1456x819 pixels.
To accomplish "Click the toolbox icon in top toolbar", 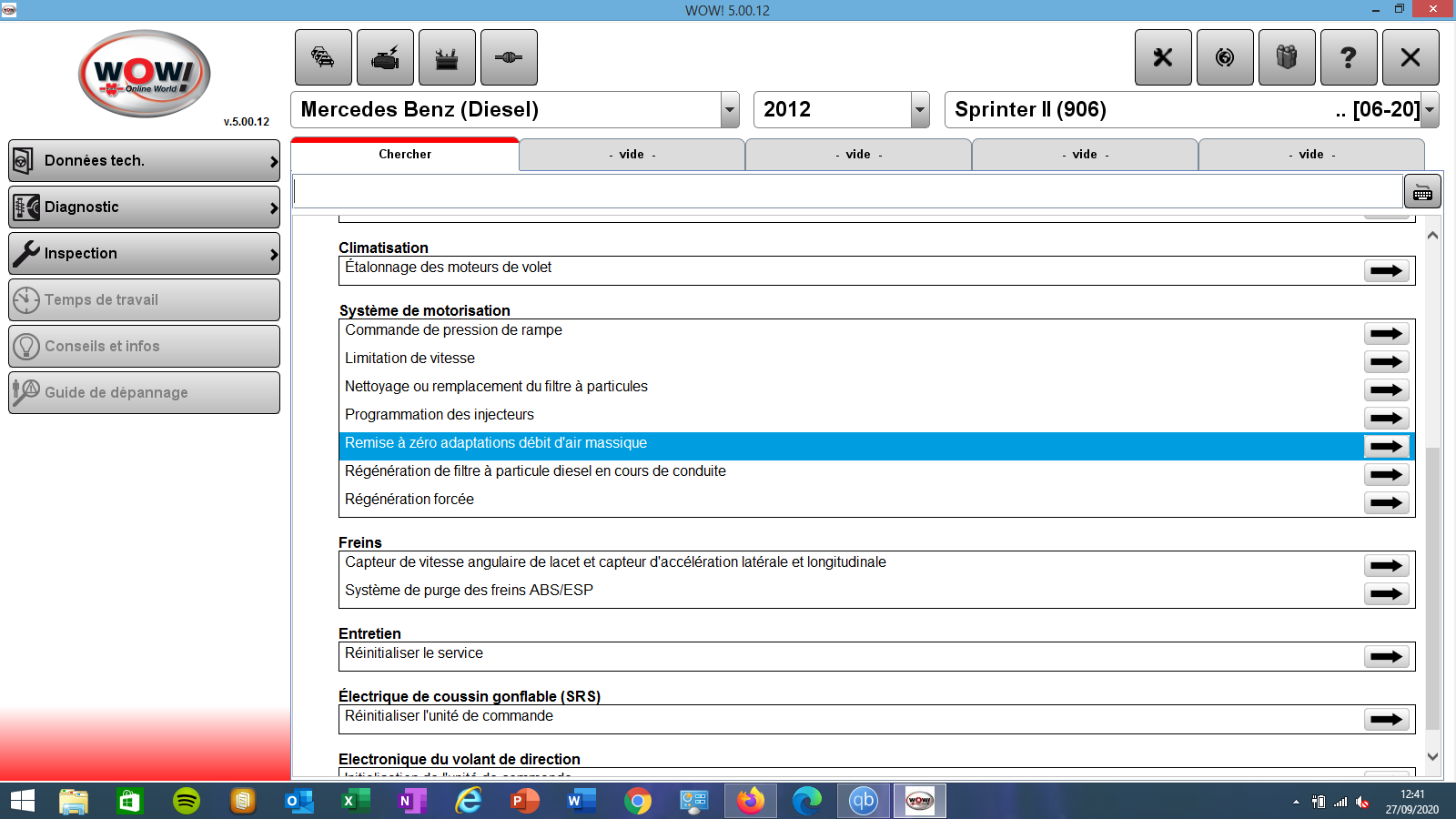I will point(447,57).
